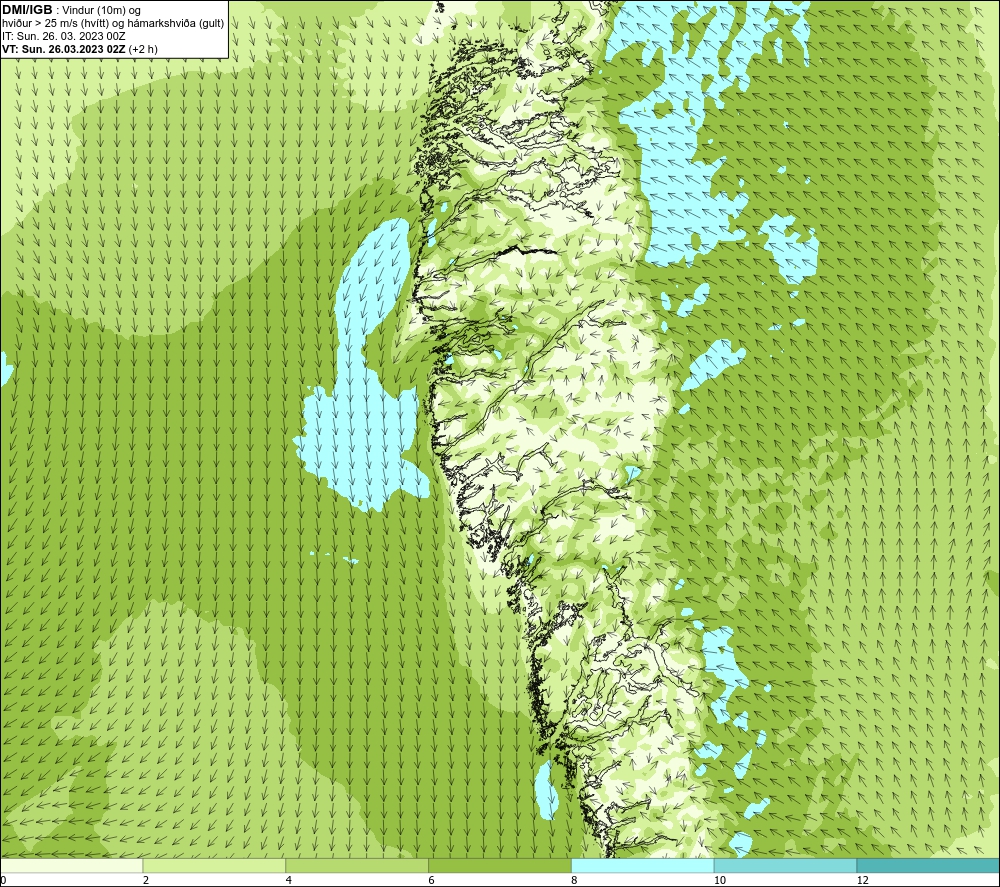Click the '8' scale label
This screenshot has width=1000, height=887.
click(575, 880)
